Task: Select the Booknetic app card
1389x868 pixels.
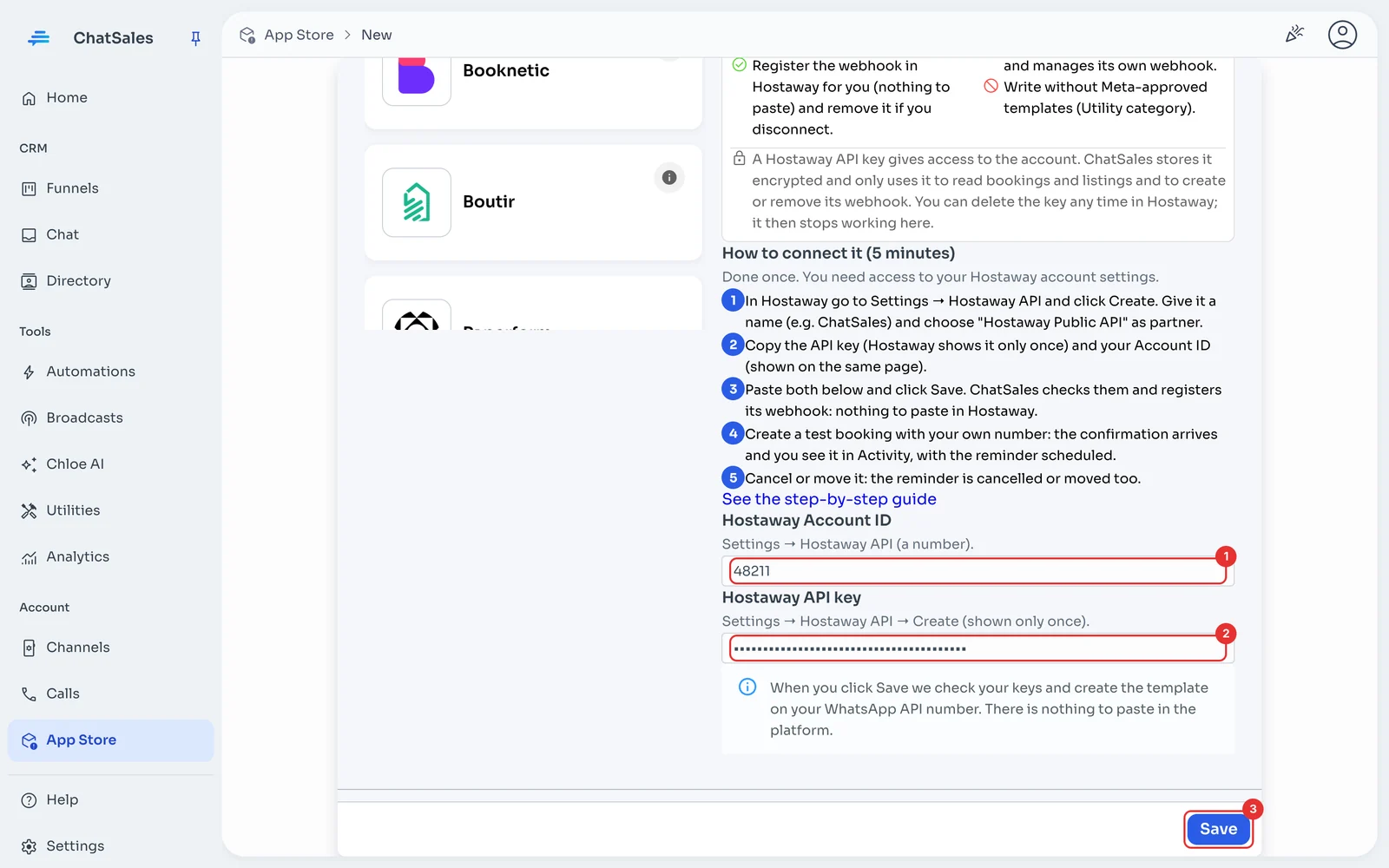Action: pos(533,92)
